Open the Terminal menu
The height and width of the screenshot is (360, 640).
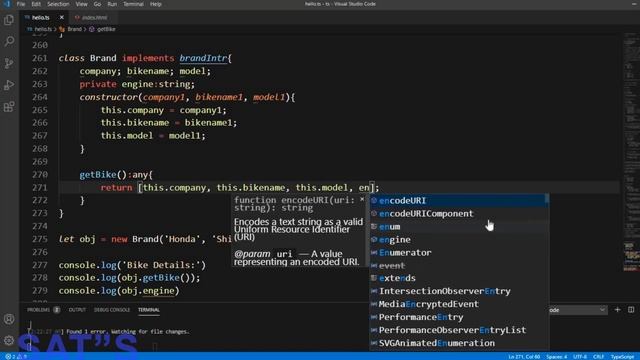pyautogui.click(x=133, y=4)
